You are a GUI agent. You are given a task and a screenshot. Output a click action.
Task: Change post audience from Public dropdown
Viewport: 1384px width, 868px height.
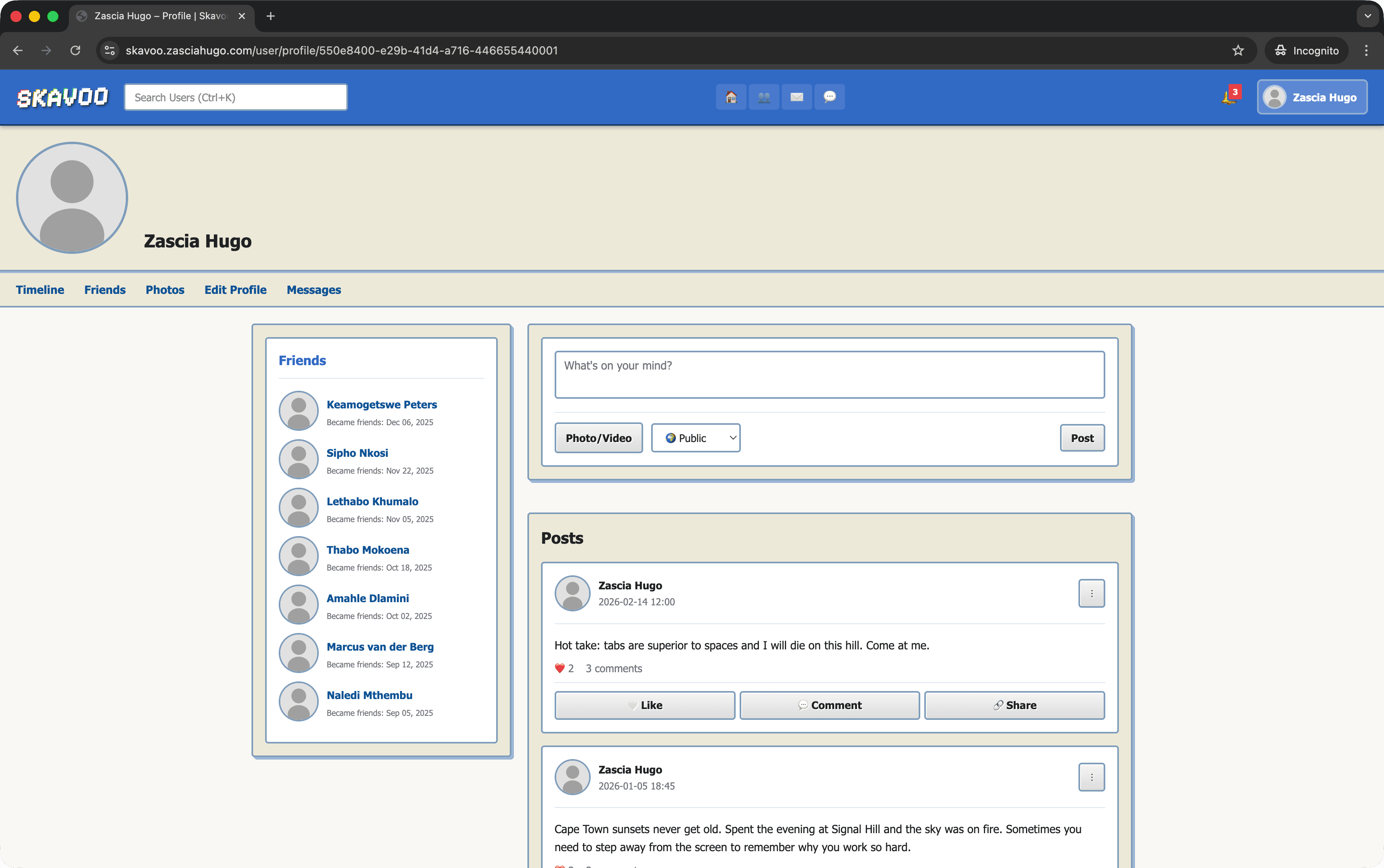tap(695, 438)
